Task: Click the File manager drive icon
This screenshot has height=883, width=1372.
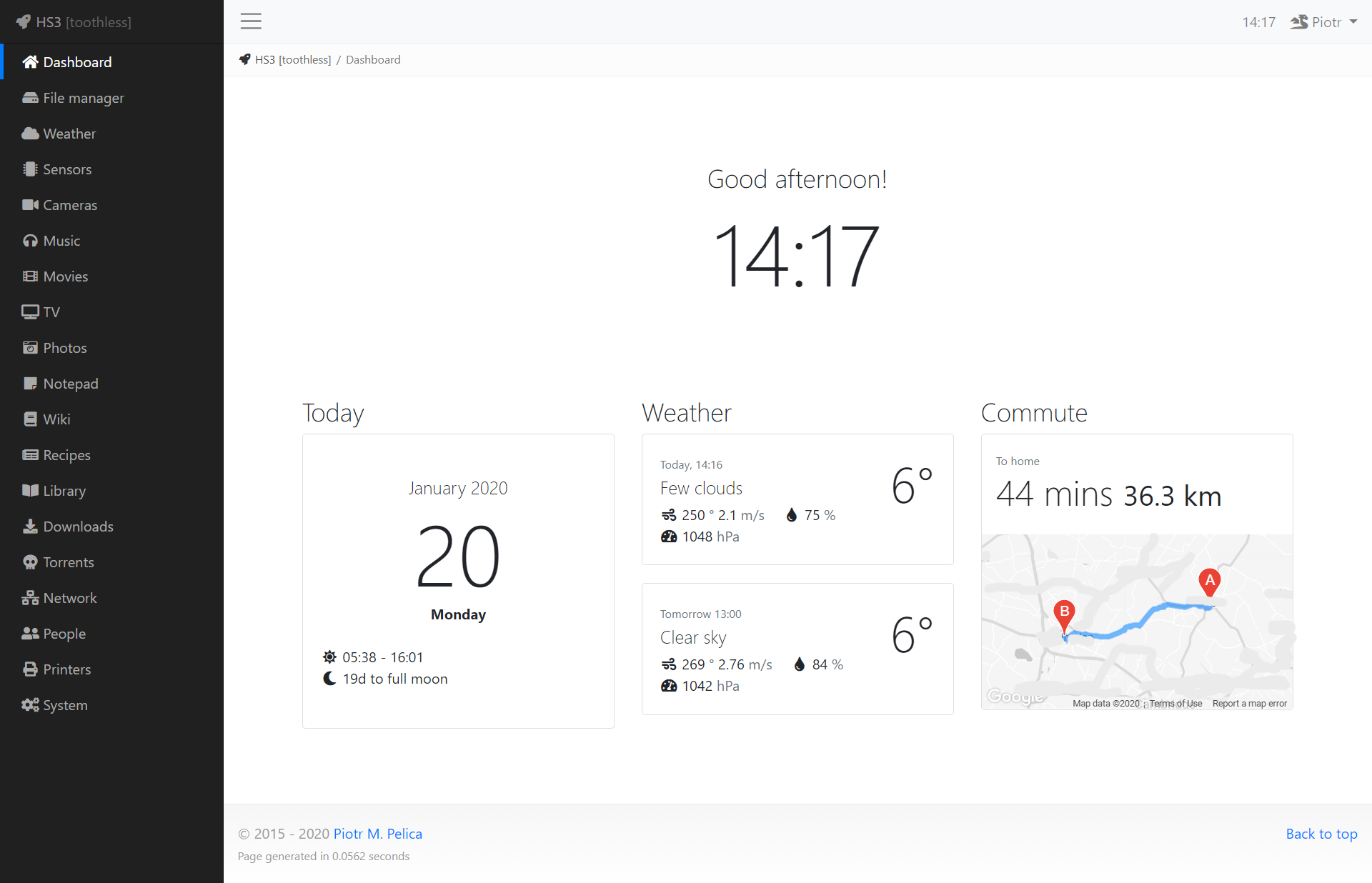Action: (x=30, y=98)
